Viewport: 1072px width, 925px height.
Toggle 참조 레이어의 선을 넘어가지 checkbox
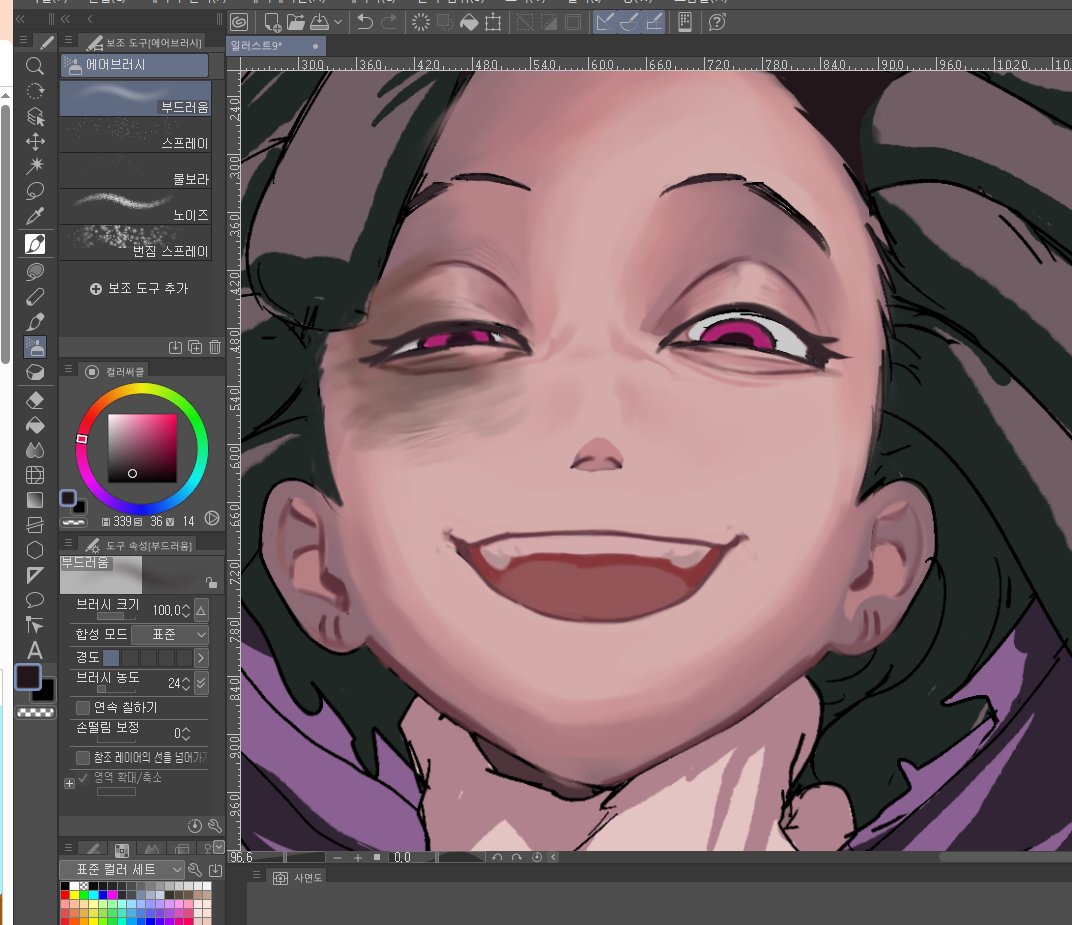pyautogui.click(x=83, y=758)
